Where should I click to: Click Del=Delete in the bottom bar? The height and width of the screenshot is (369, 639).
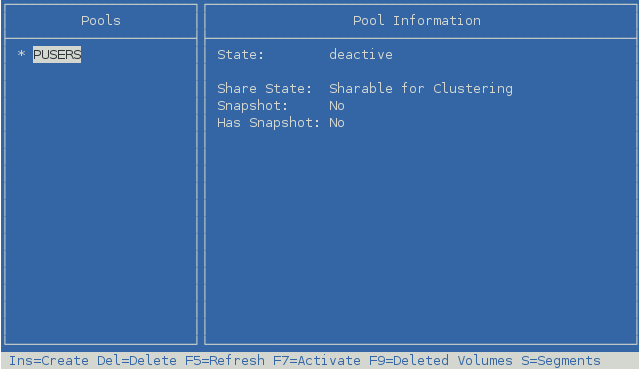pos(137,360)
